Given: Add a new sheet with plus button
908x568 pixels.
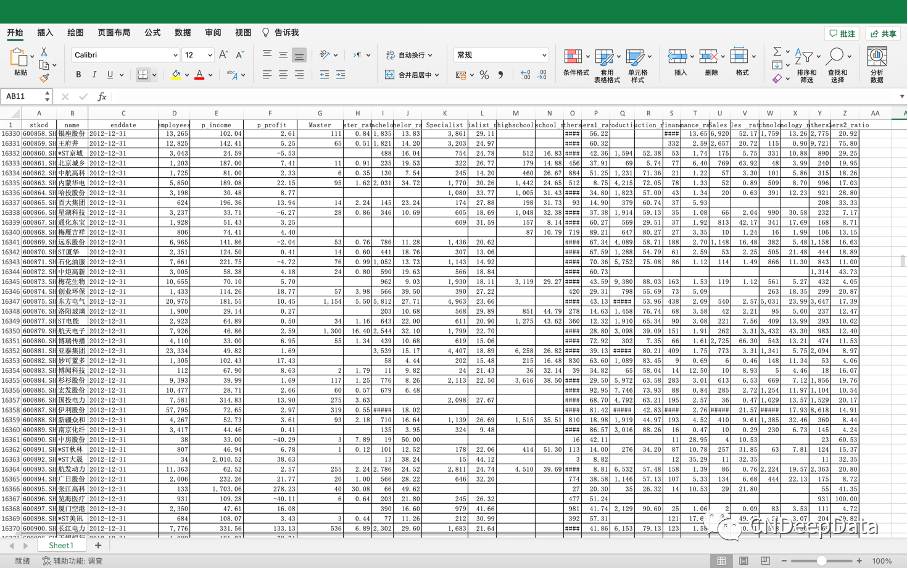Looking at the screenshot, I should (98, 545).
